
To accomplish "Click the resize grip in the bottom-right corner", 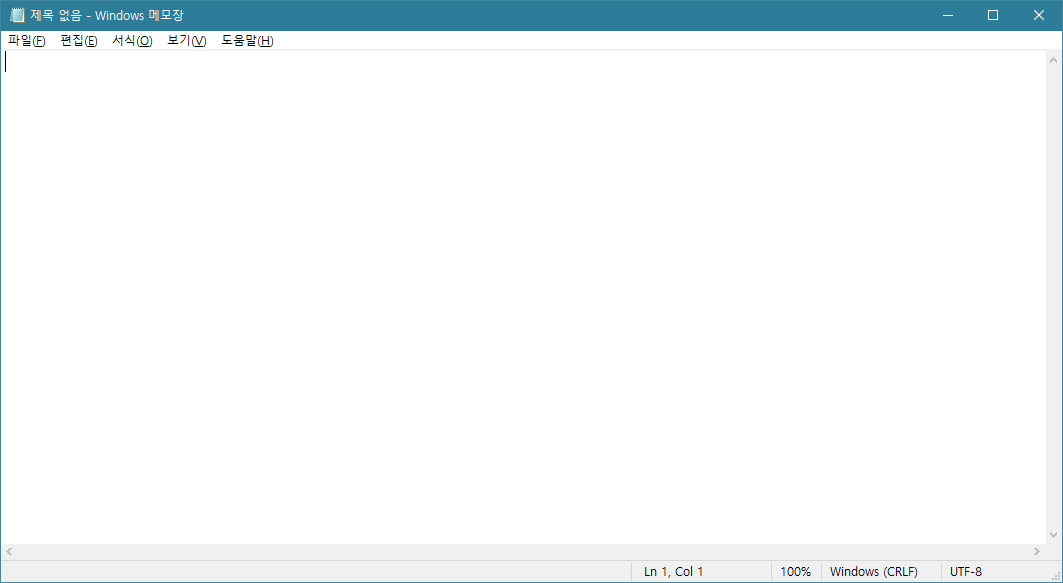I will pos(1055,575).
